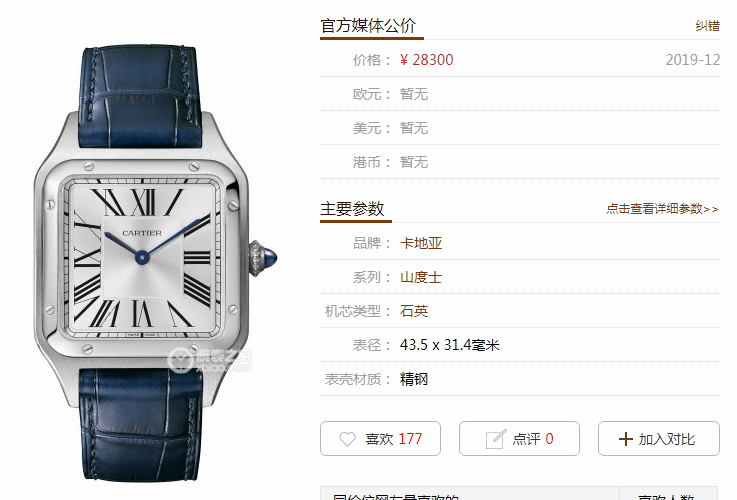Viewport: 737px width, 500px height.
Task: Select the 官方媒体公价 section heading
Action: click(x=368, y=25)
